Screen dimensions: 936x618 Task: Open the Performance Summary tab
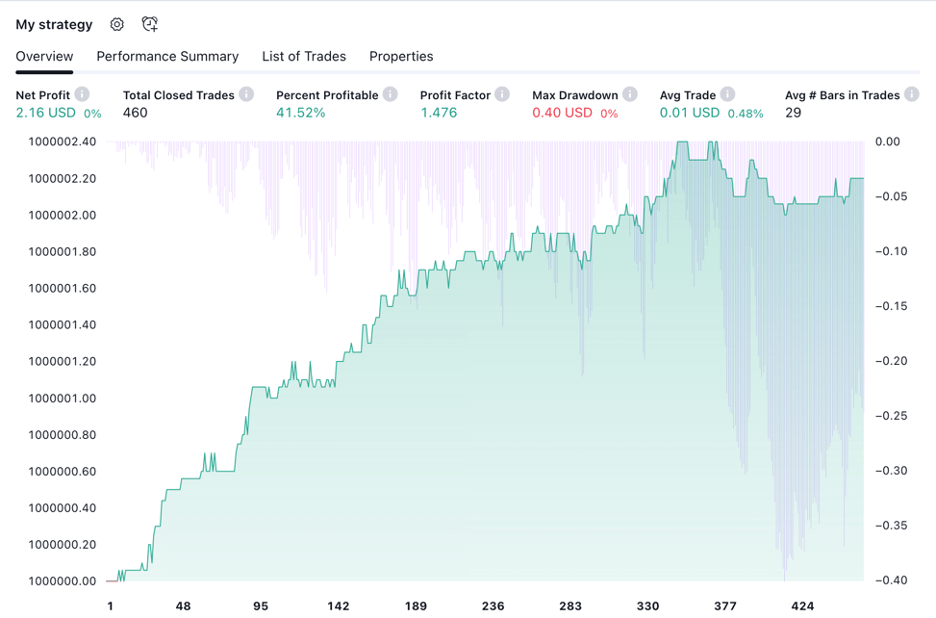pos(168,56)
